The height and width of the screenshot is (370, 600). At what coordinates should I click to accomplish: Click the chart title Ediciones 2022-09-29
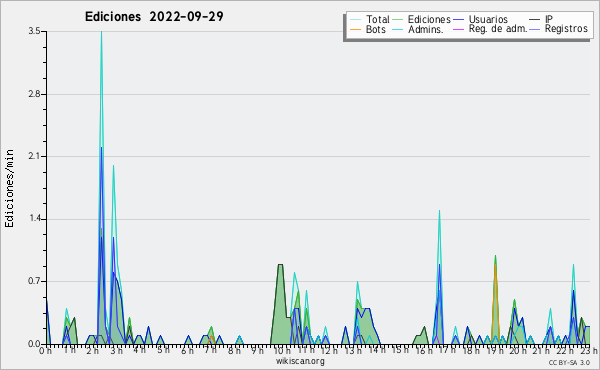click(x=154, y=17)
